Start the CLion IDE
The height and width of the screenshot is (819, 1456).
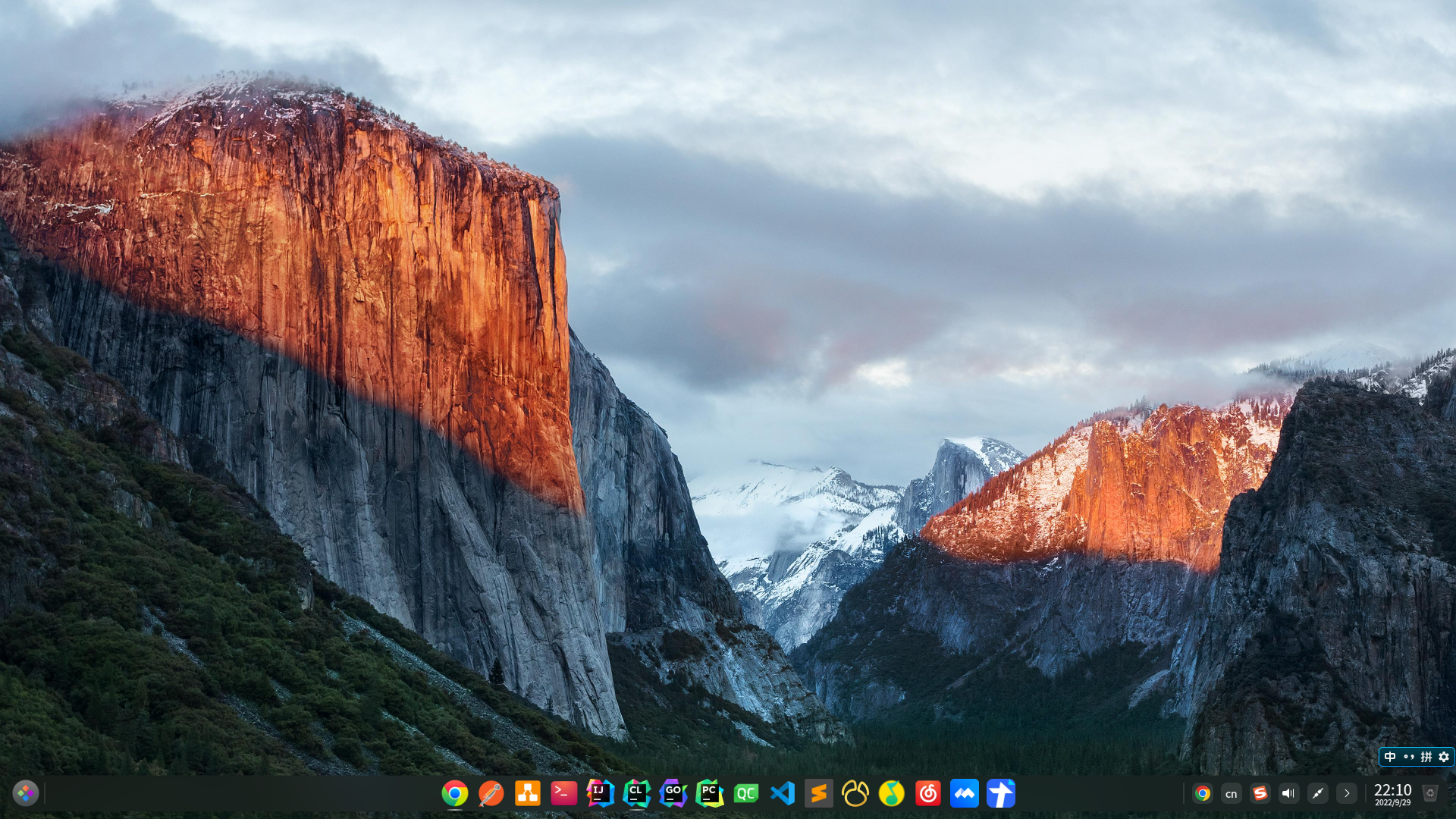click(636, 793)
